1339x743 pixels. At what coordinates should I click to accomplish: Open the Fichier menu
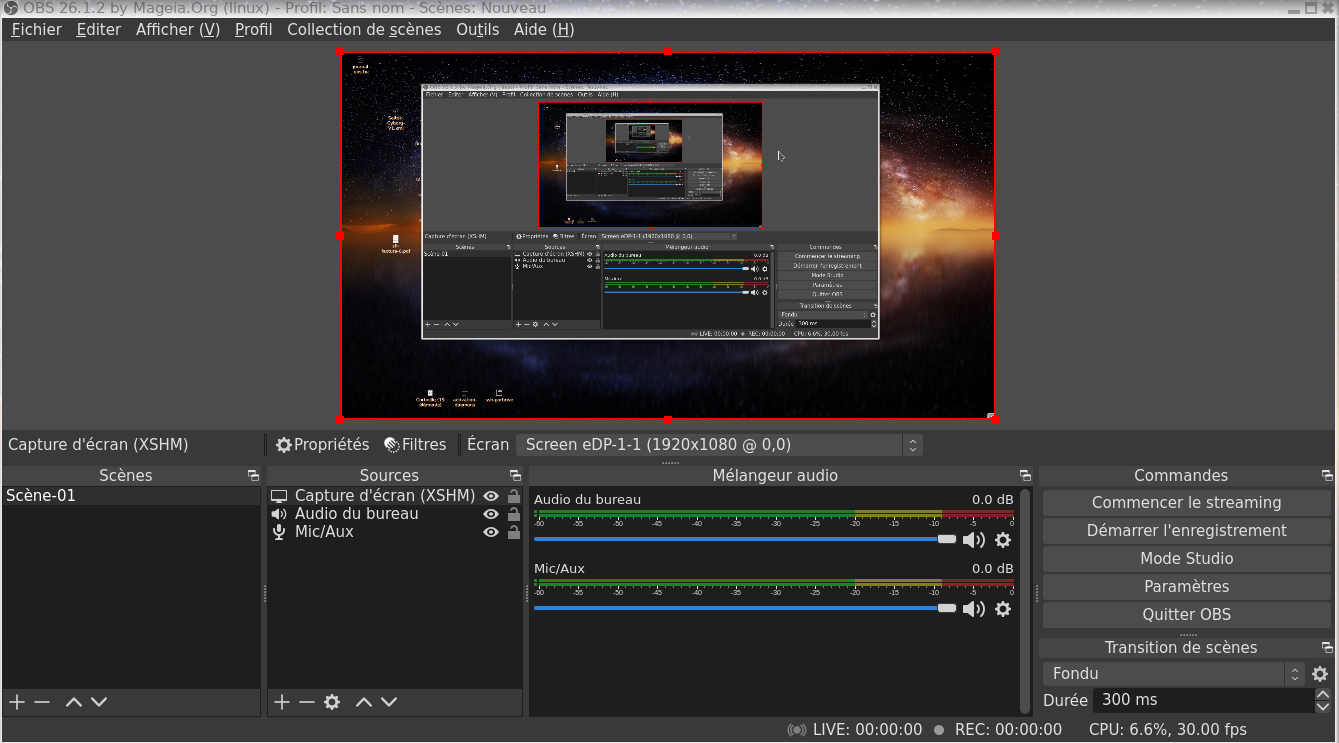(x=36, y=29)
